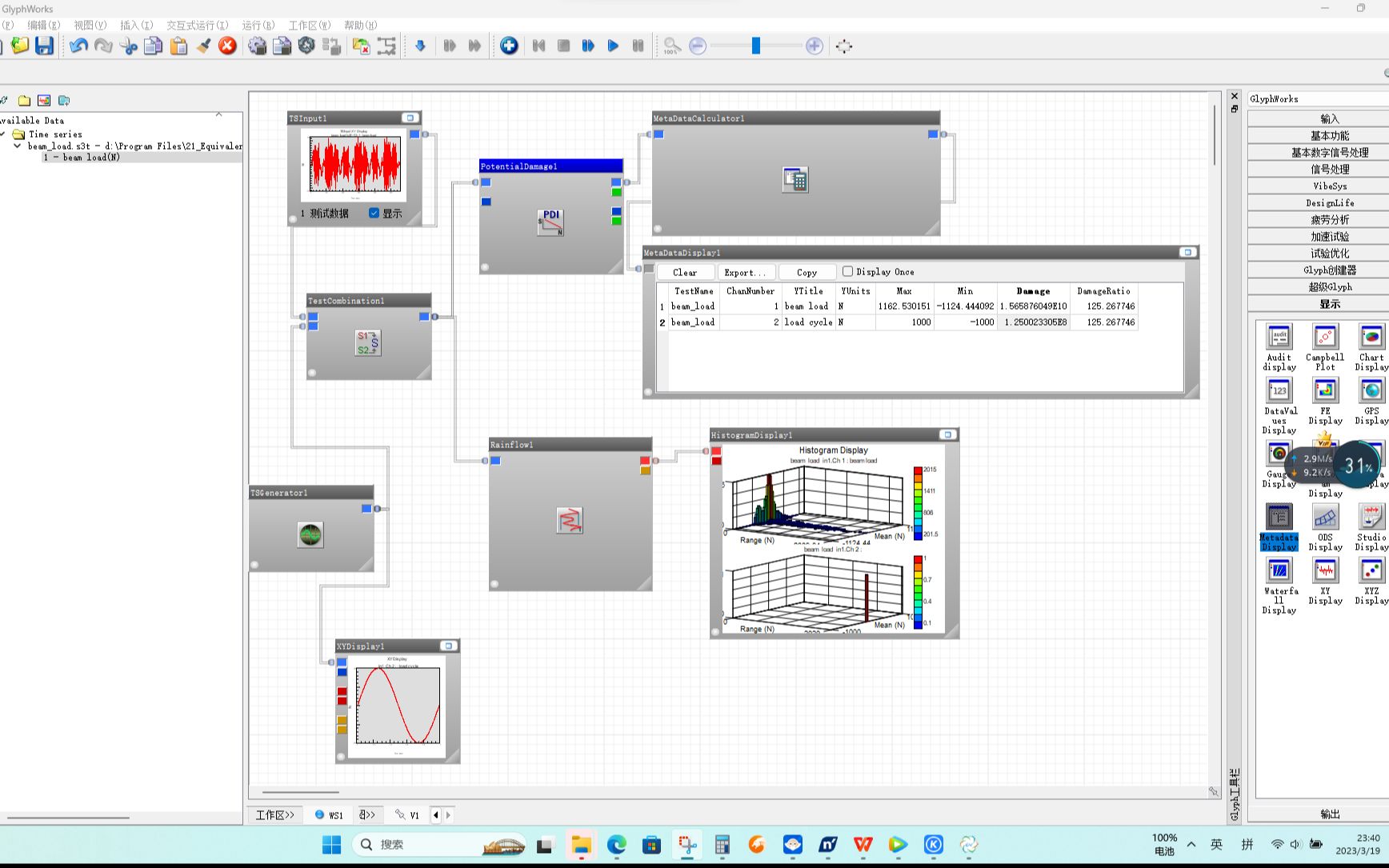
Task: Click the Clear button in MetaDataDisplay1
Action: (x=685, y=272)
